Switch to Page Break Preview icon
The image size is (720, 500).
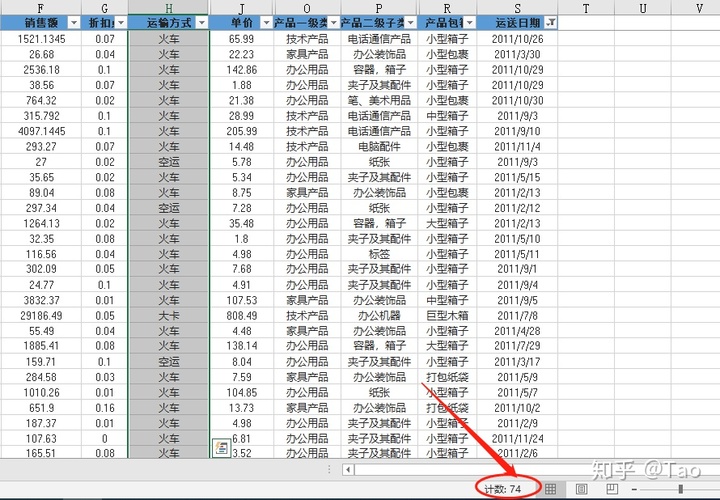pyautogui.click(x=612, y=489)
